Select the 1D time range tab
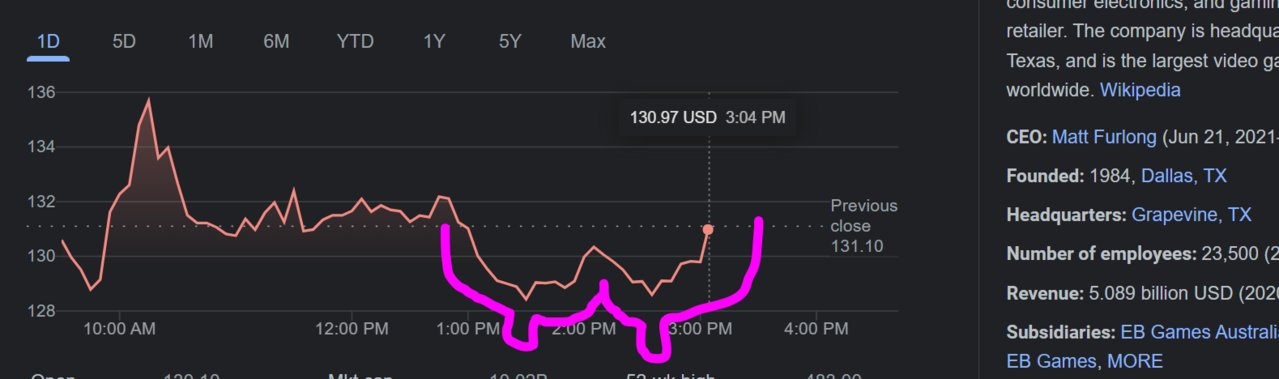 tap(48, 42)
